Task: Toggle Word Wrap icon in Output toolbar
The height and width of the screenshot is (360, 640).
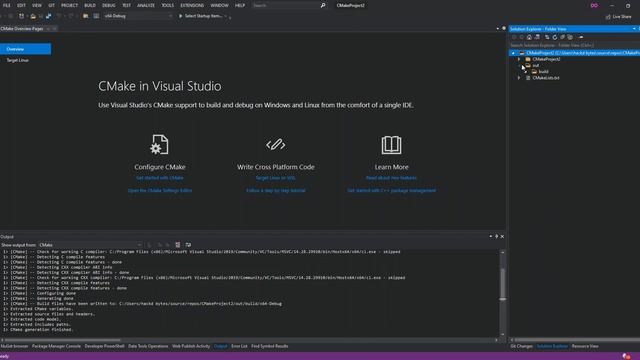Action: 188,245
